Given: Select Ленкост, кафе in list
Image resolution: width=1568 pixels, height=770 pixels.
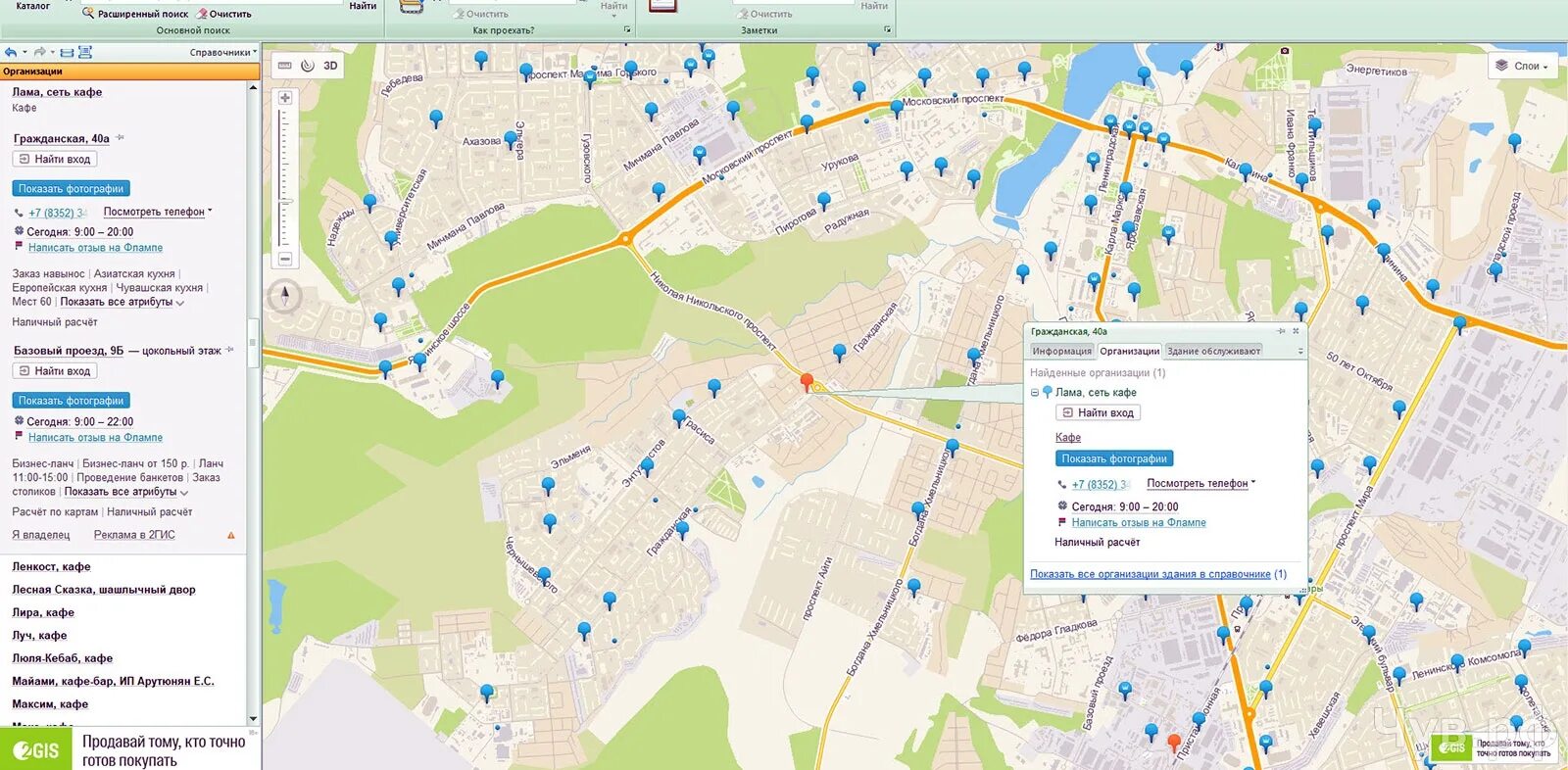Looking at the screenshot, I should tap(51, 566).
